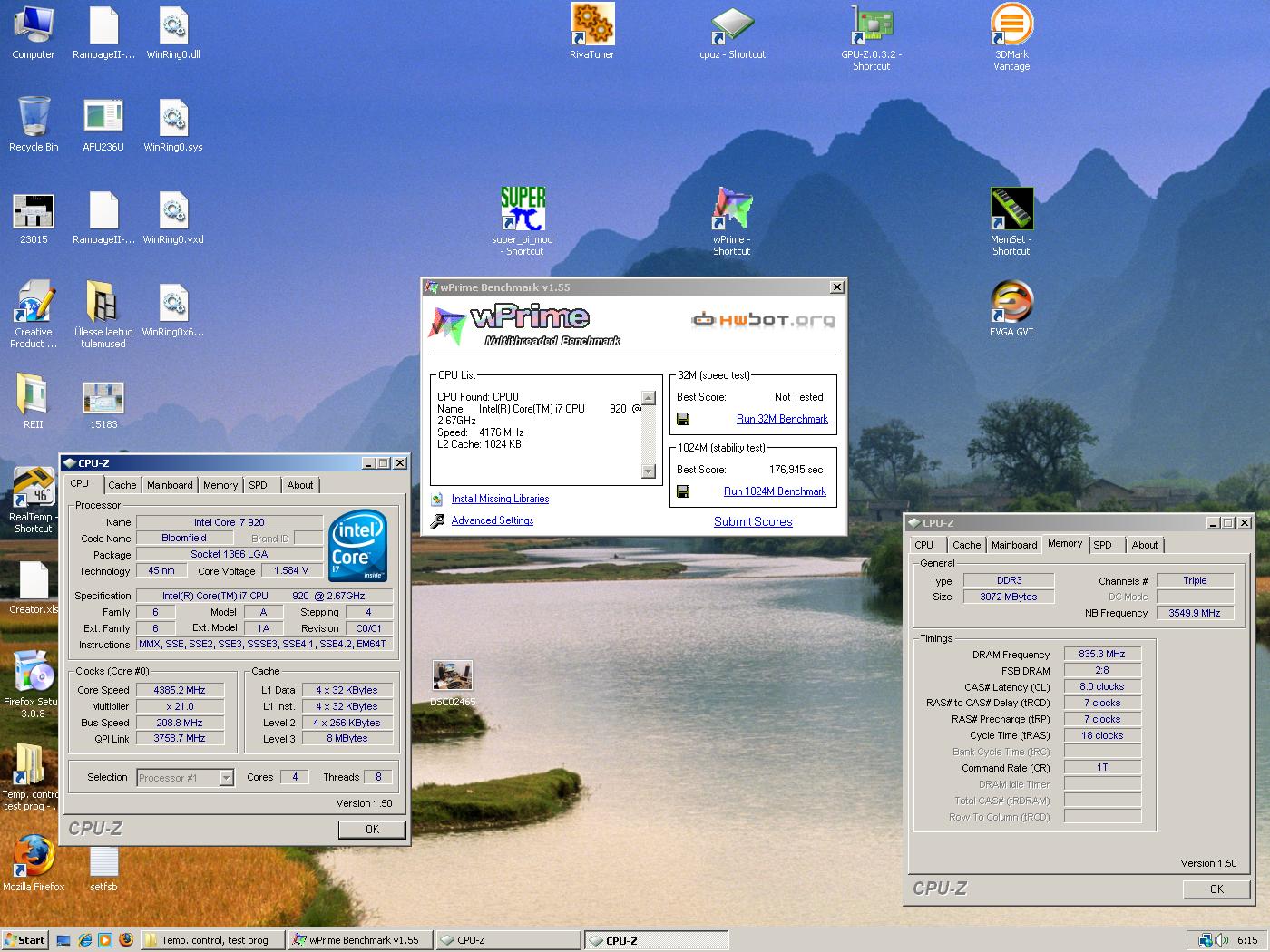Save the 32M score via floppy icon

pos(683,419)
